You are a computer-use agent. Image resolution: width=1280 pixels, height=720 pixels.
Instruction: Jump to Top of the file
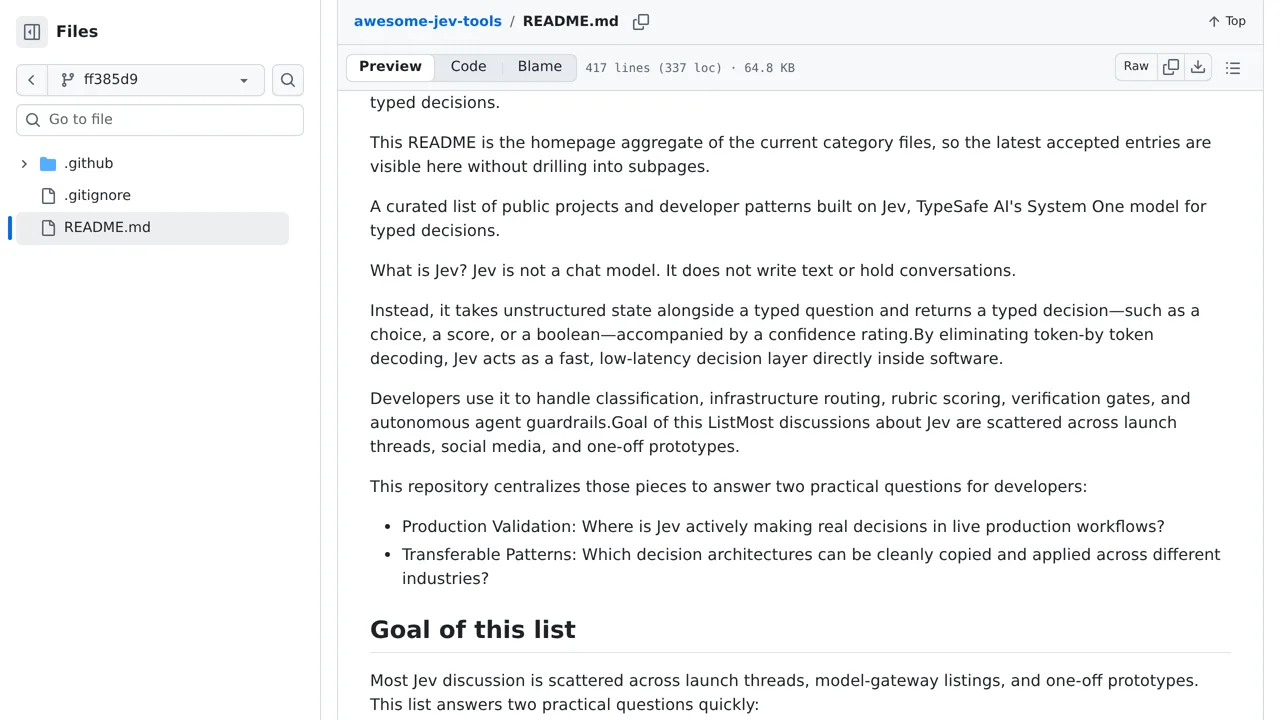pyautogui.click(x=1227, y=21)
